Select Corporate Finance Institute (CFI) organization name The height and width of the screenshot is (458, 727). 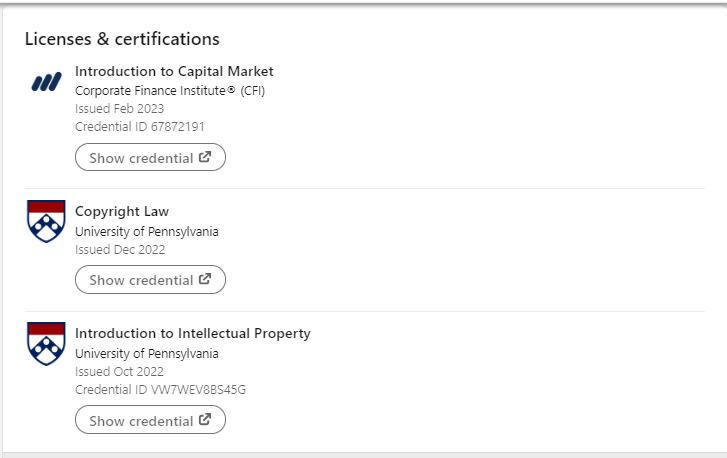pos(170,90)
